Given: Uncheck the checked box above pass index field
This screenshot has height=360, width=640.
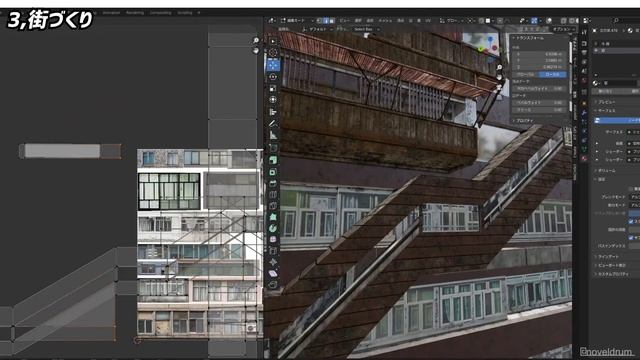Looking at the screenshot, I should tap(631, 238).
